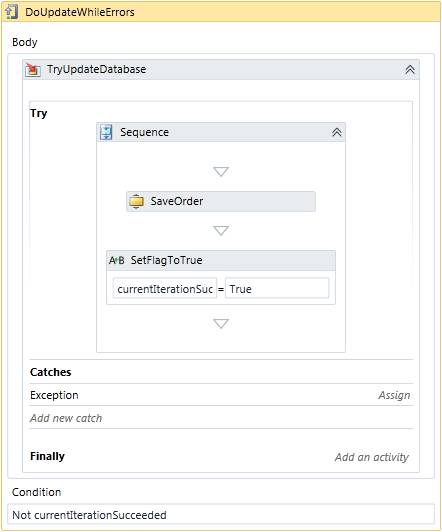Edit the currentIterationSuc target field
This screenshot has width=442, height=532.
165,289
